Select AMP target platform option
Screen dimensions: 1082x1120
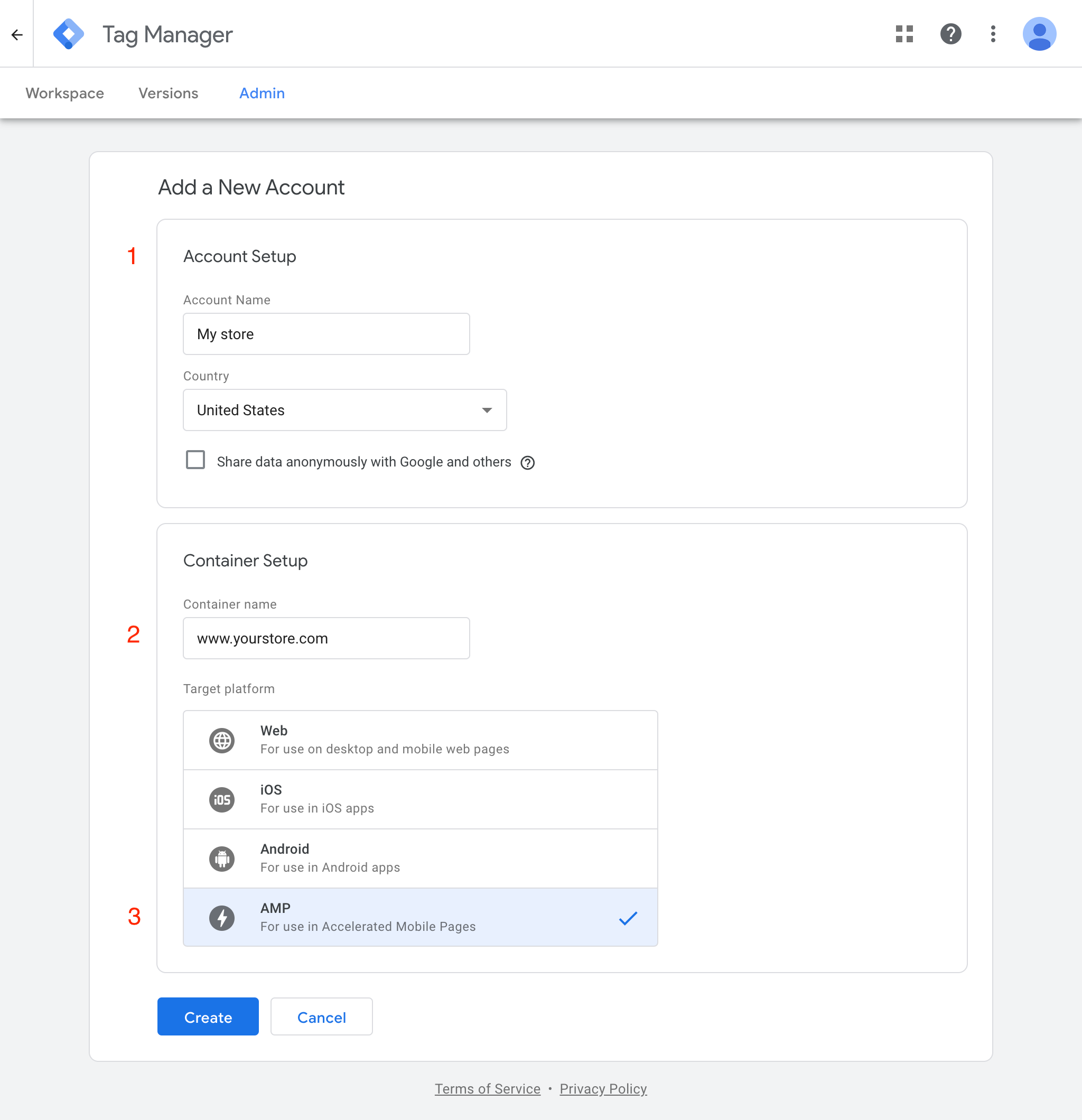pyautogui.click(x=420, y=917)
